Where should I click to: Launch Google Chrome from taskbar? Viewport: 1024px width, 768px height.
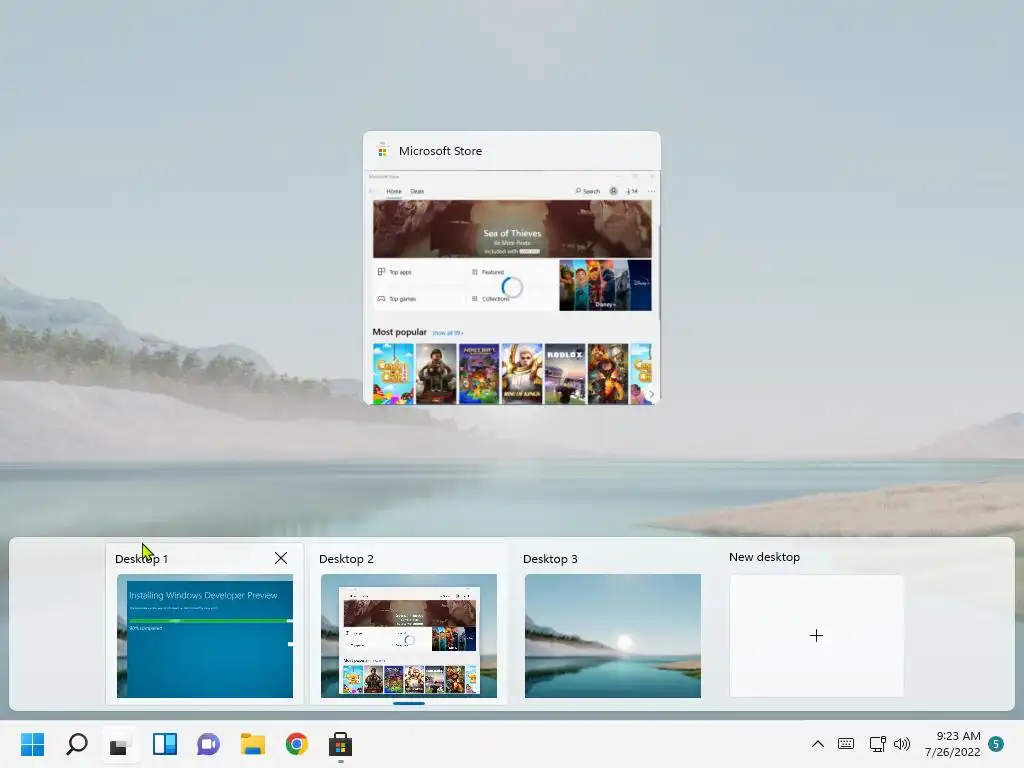pyautogui.click(x=296, y=744)
